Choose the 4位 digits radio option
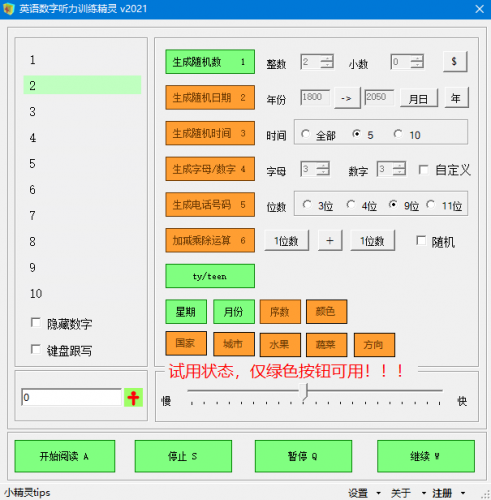The height and width of the screenshot is (500, 491). point(351,204)
